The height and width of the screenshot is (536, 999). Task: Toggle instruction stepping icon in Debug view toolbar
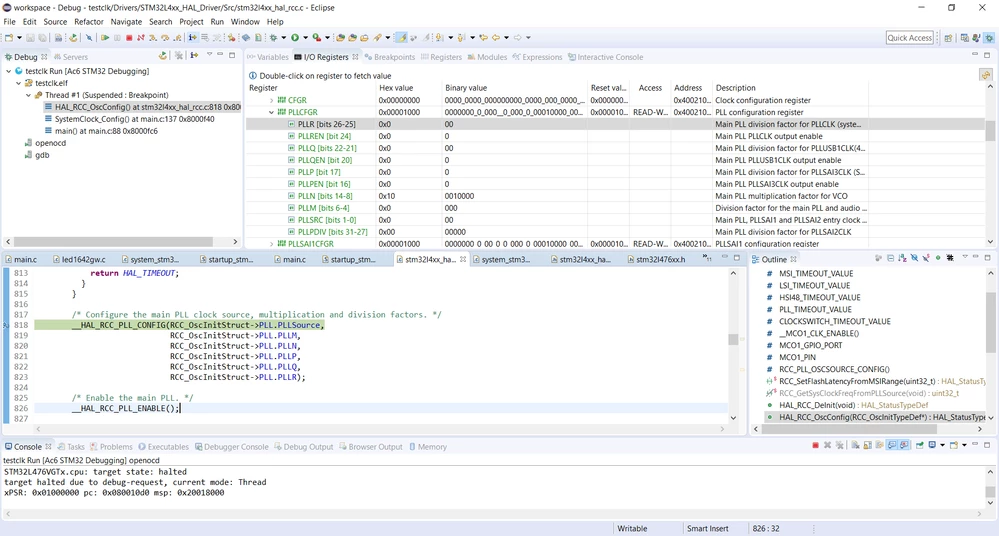click(194, 56)
